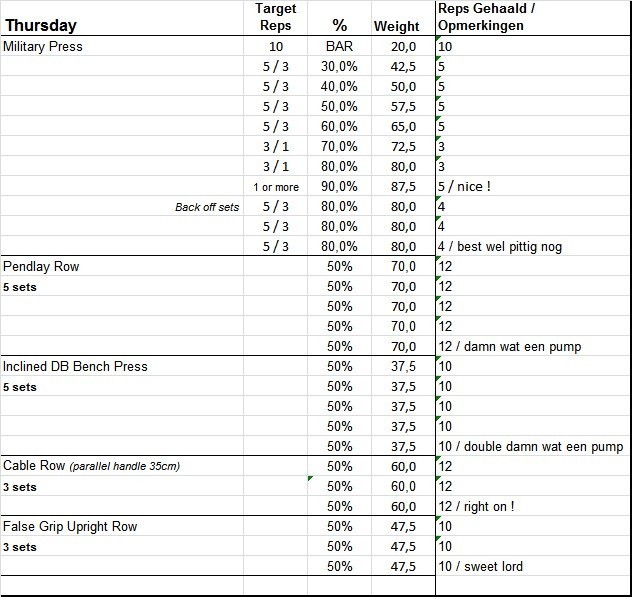Select the Pendlay Row exercise cell
Image resolution: width=632 pixels, height=597 pixels.
pyautogui.click(x=41, y=267)
